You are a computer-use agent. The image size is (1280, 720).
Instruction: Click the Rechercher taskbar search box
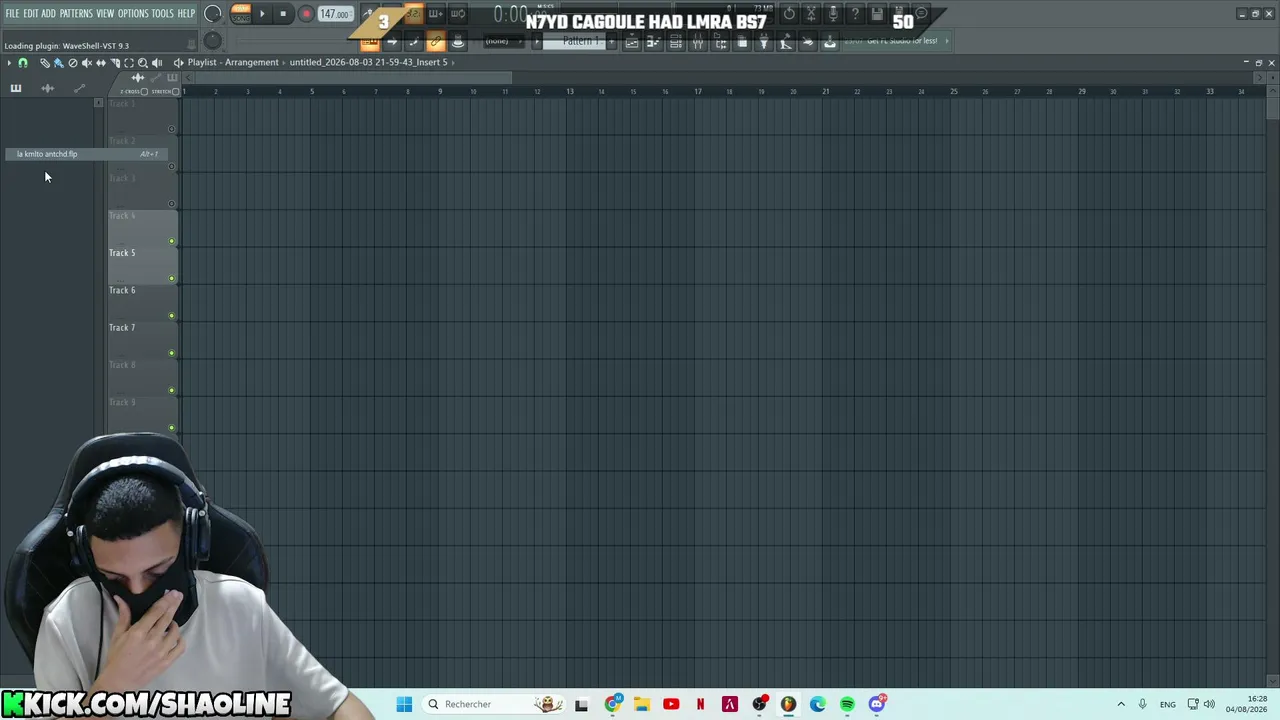(494, 704)
